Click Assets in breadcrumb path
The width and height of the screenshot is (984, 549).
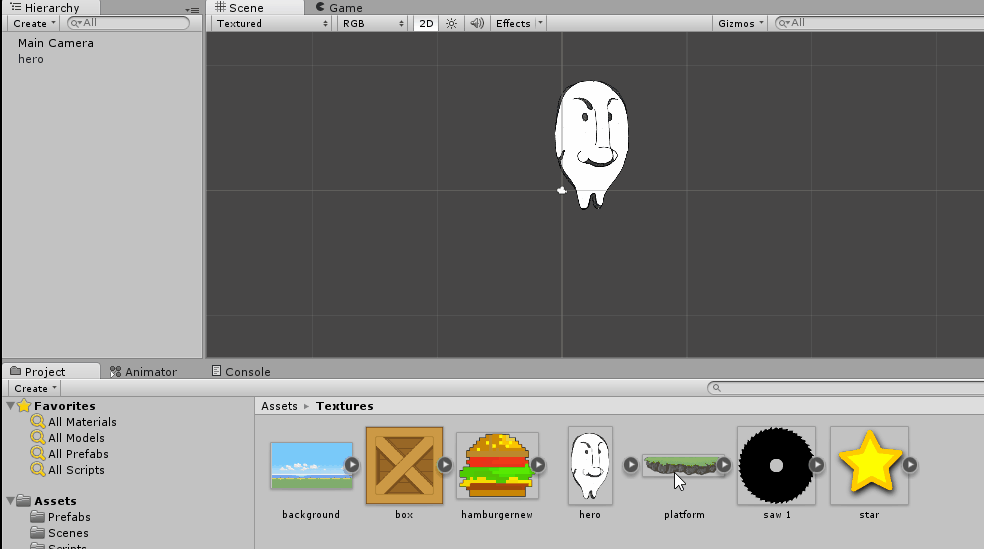tap(279, 406)
